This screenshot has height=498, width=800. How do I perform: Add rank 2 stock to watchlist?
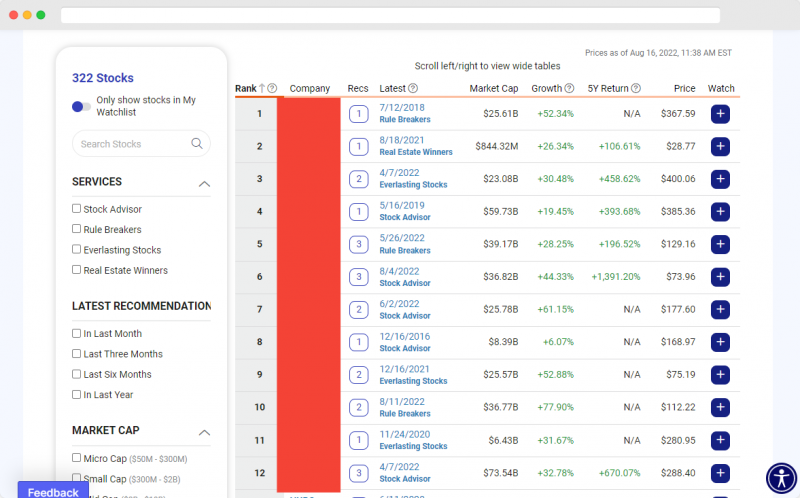point(720,146)
